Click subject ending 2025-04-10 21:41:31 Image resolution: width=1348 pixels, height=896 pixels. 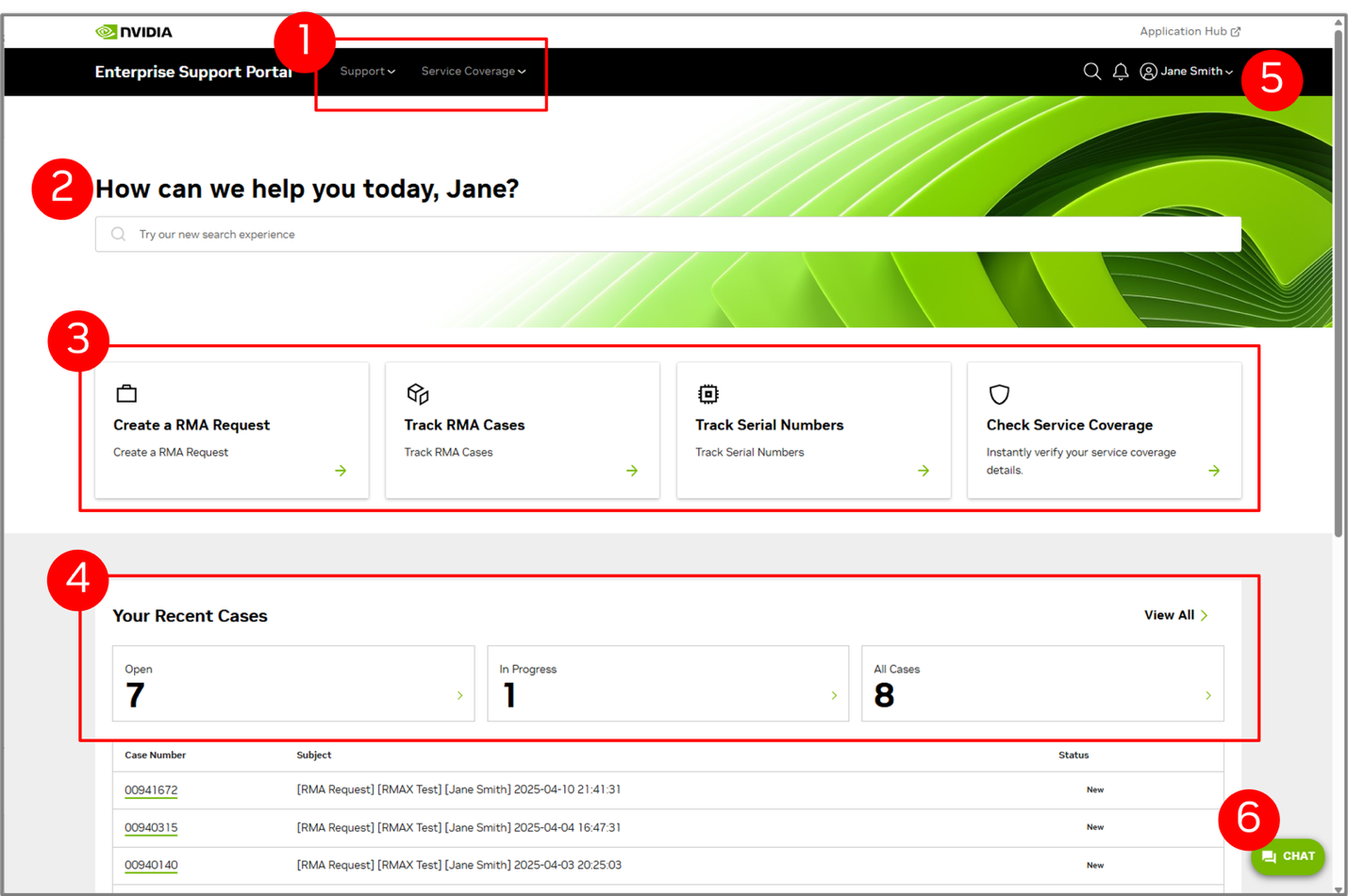pyautogui.click(x=458, y=789)
